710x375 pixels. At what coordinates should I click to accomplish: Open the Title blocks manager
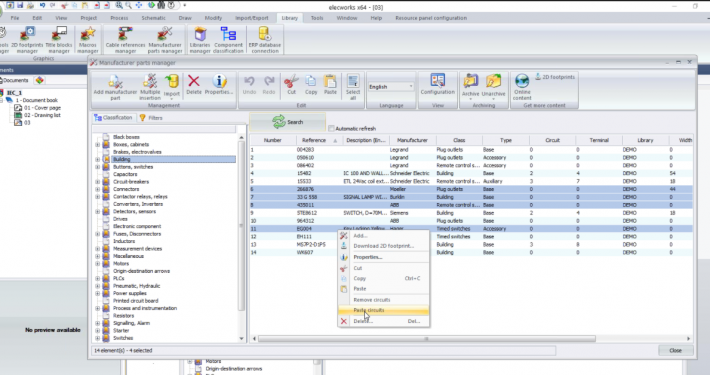click(59, 40)
